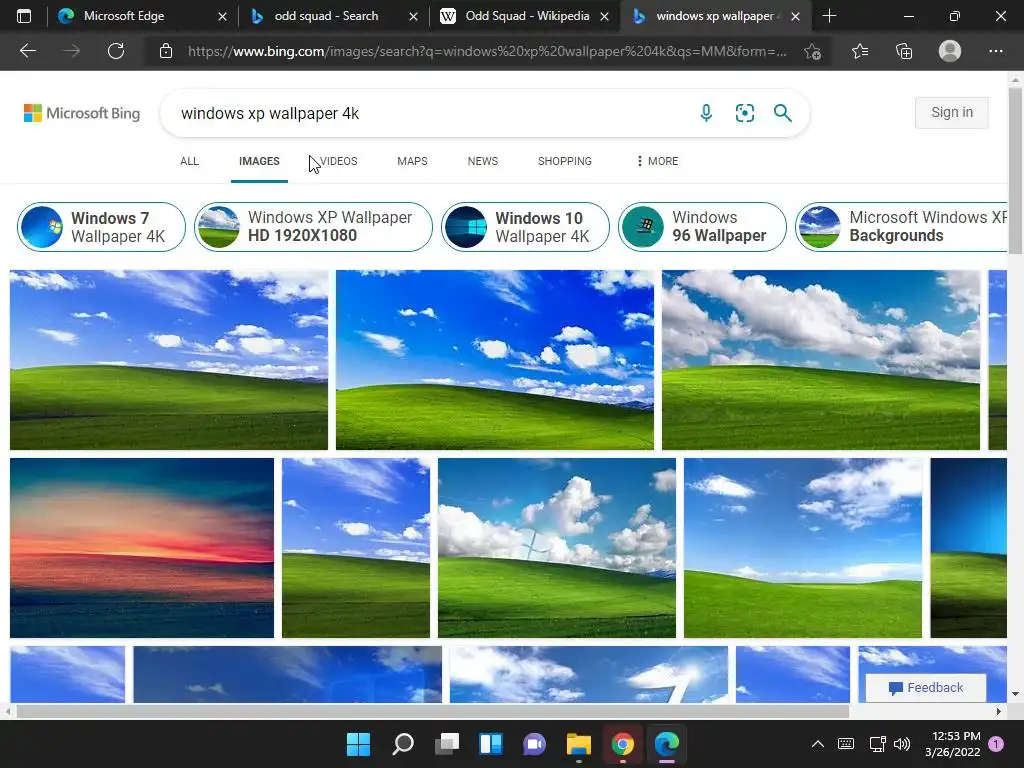Click the vertical scrollbar down arrow
The width and height of the screenshot is (1024, 768).
click(1015, 694)
